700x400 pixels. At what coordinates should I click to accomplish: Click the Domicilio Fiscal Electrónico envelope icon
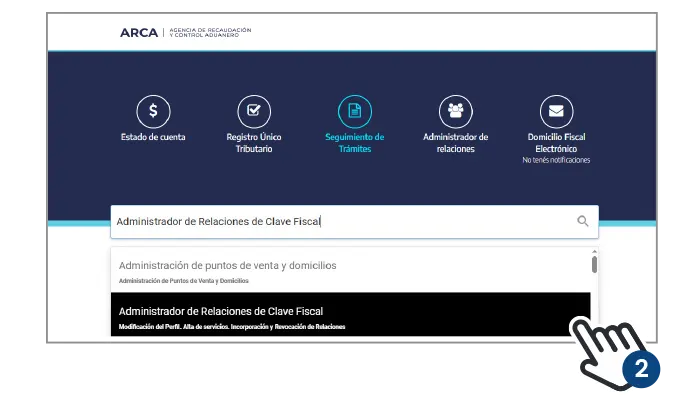pos(556,110)
